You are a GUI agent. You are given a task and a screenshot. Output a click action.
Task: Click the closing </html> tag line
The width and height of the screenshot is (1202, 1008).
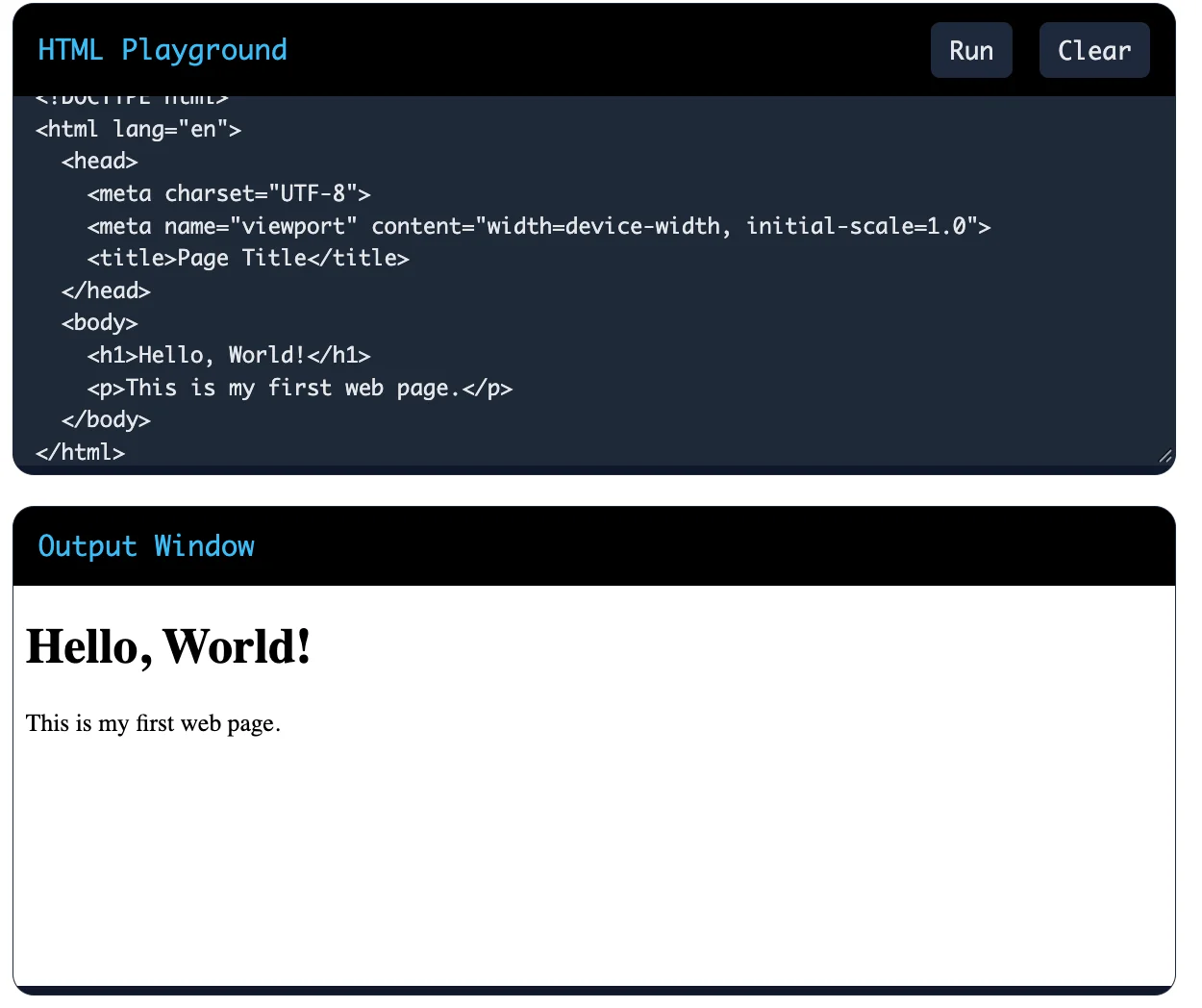(81, 452)
